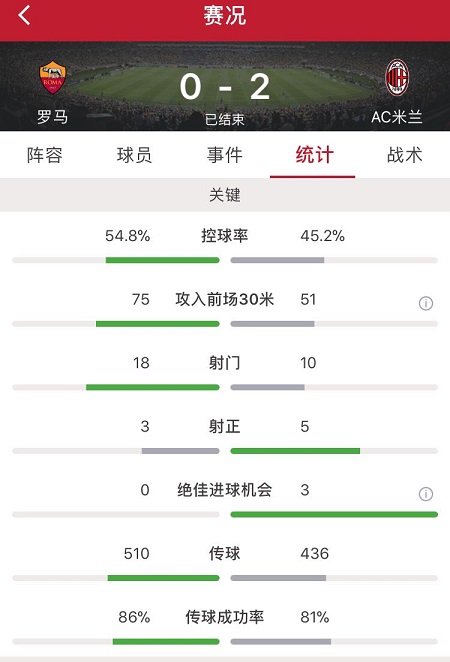Tap the 0 - 2 match score

[225, 87]
